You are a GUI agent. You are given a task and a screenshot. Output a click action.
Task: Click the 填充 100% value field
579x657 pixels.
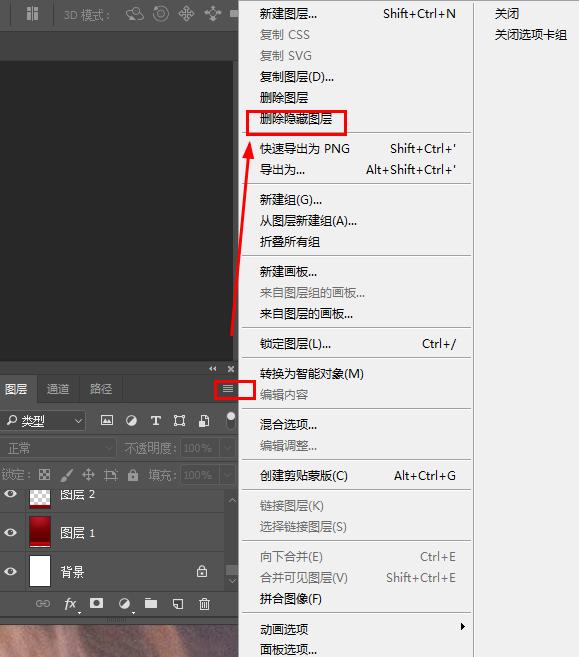pyautogui.click(x=200, y=475)
